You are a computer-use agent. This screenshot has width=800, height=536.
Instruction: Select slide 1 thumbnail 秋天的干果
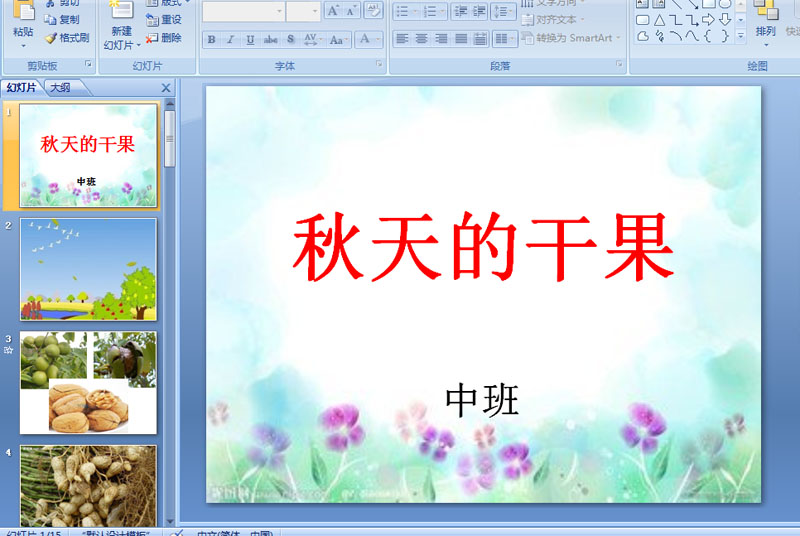(x=88, y=155)
